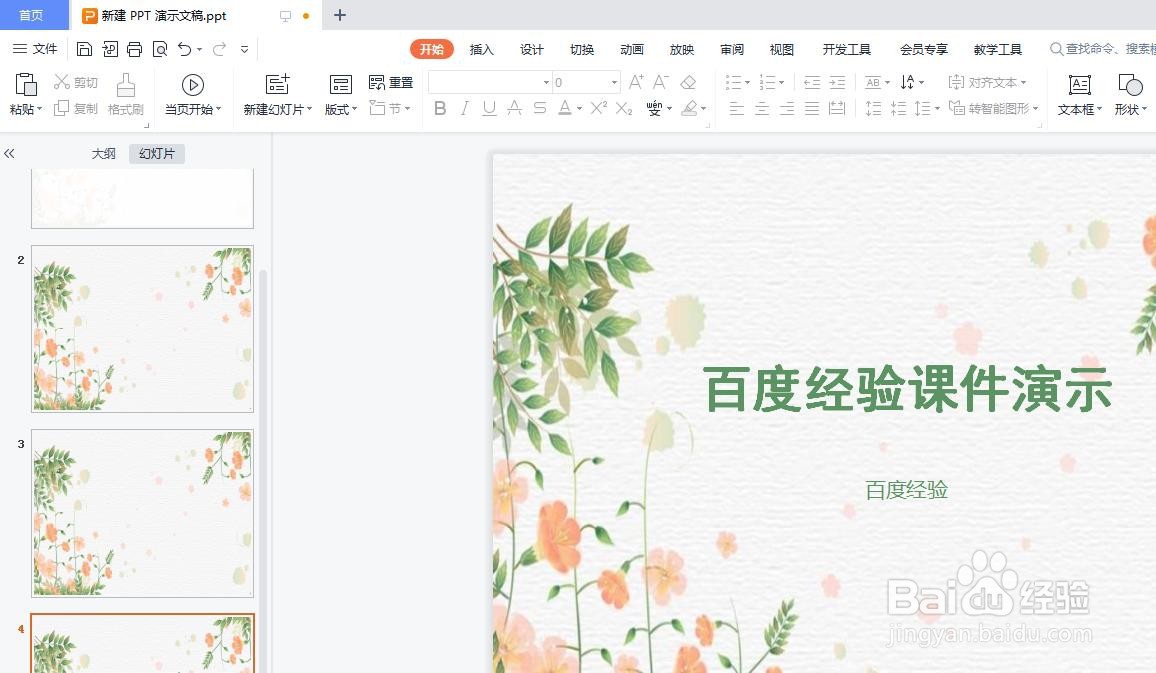Center align text

click(x=762, y=109)
